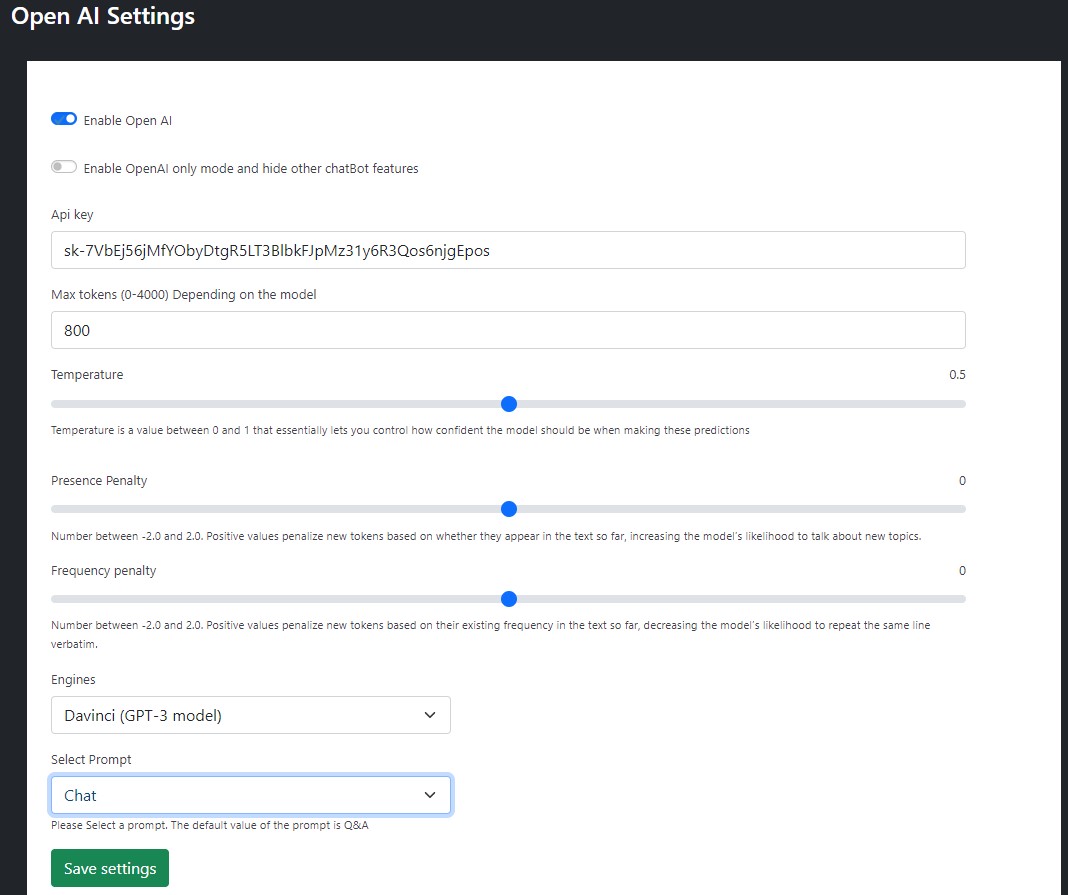Viewport: 1068px width, 895px height.
Task: Click the Frequency penalty slider handle
Action: (509, 599)
